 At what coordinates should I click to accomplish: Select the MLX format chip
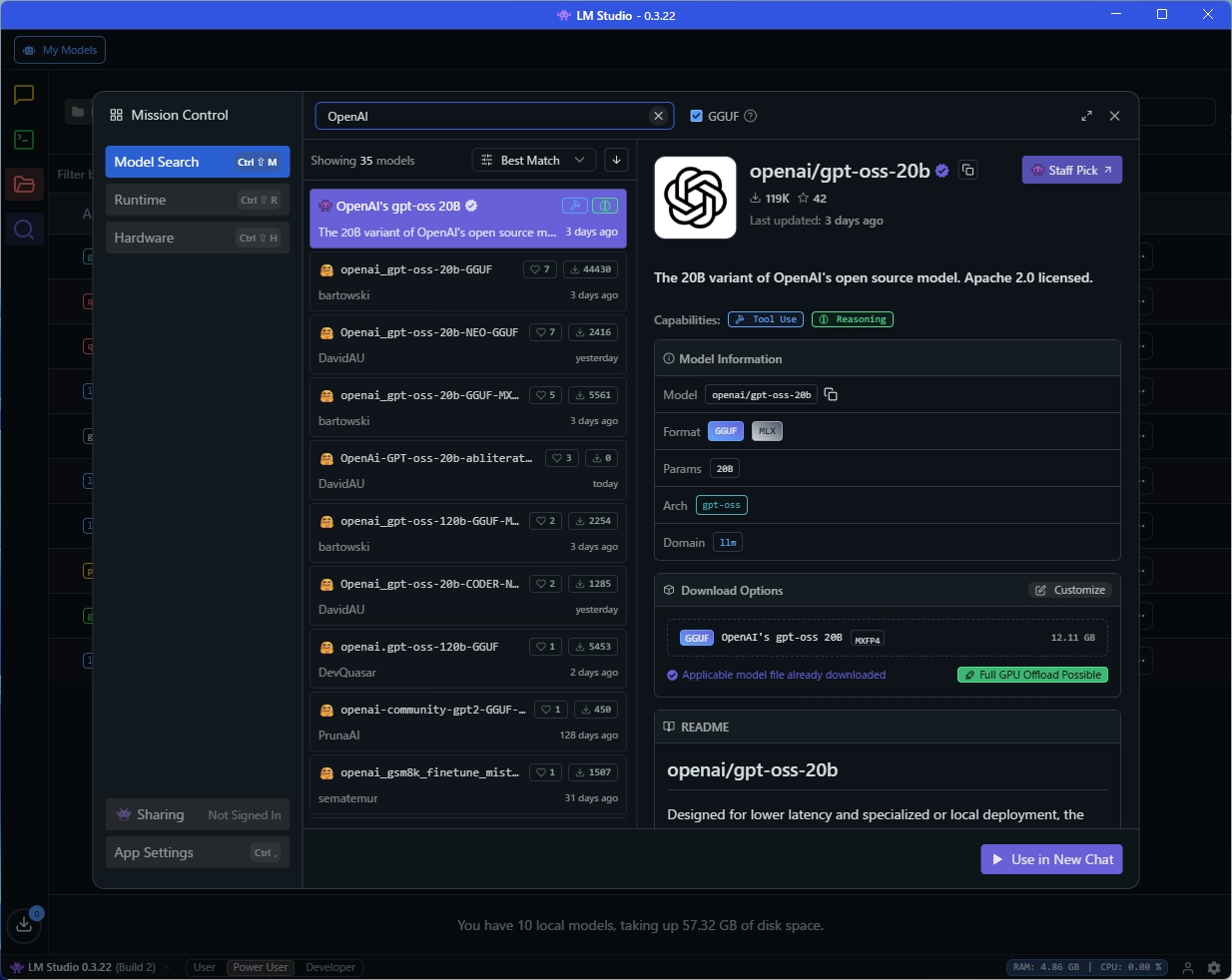pos(767,431)
